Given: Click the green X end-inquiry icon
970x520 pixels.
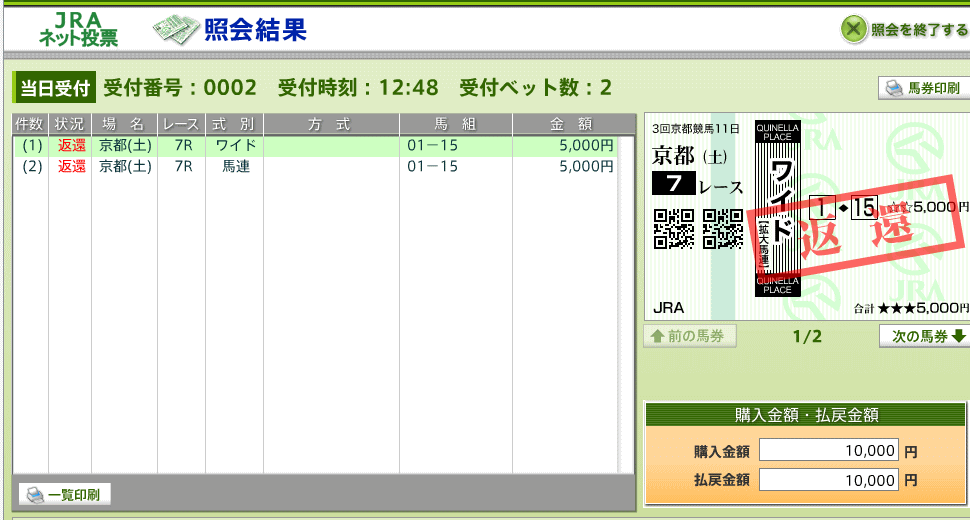Looking at the screenshot, I should pos(854,29).
